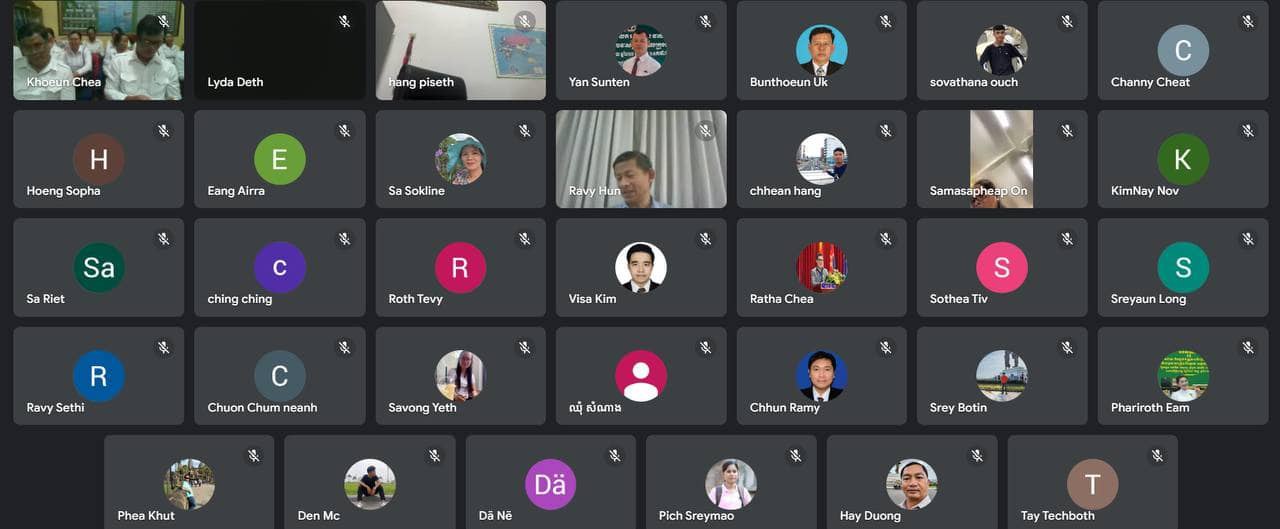
Task: Click Sreyaun Long's muted microphone icon
Action: [x=1248, y=239]
